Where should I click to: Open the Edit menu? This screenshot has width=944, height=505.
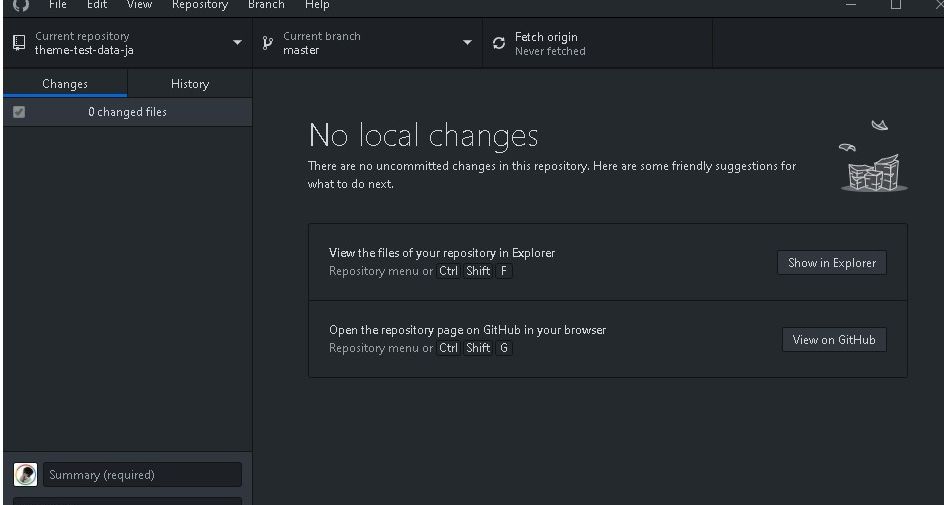pos(97,5)
